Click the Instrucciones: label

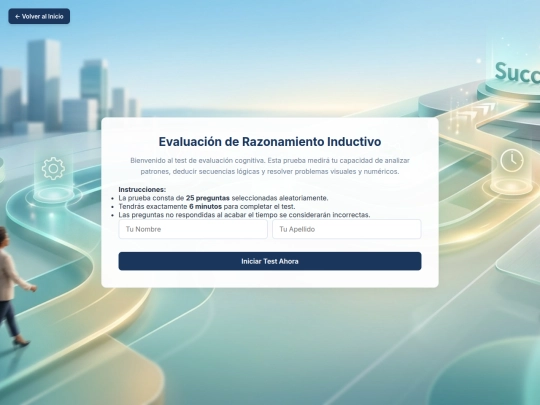pyautogui.click(x=142, y=189)
